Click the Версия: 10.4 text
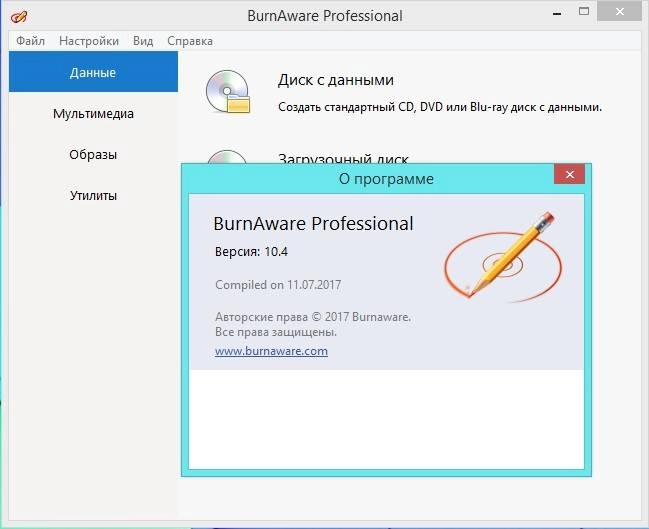Screen dimensions: 649x529 click(251, 252)
